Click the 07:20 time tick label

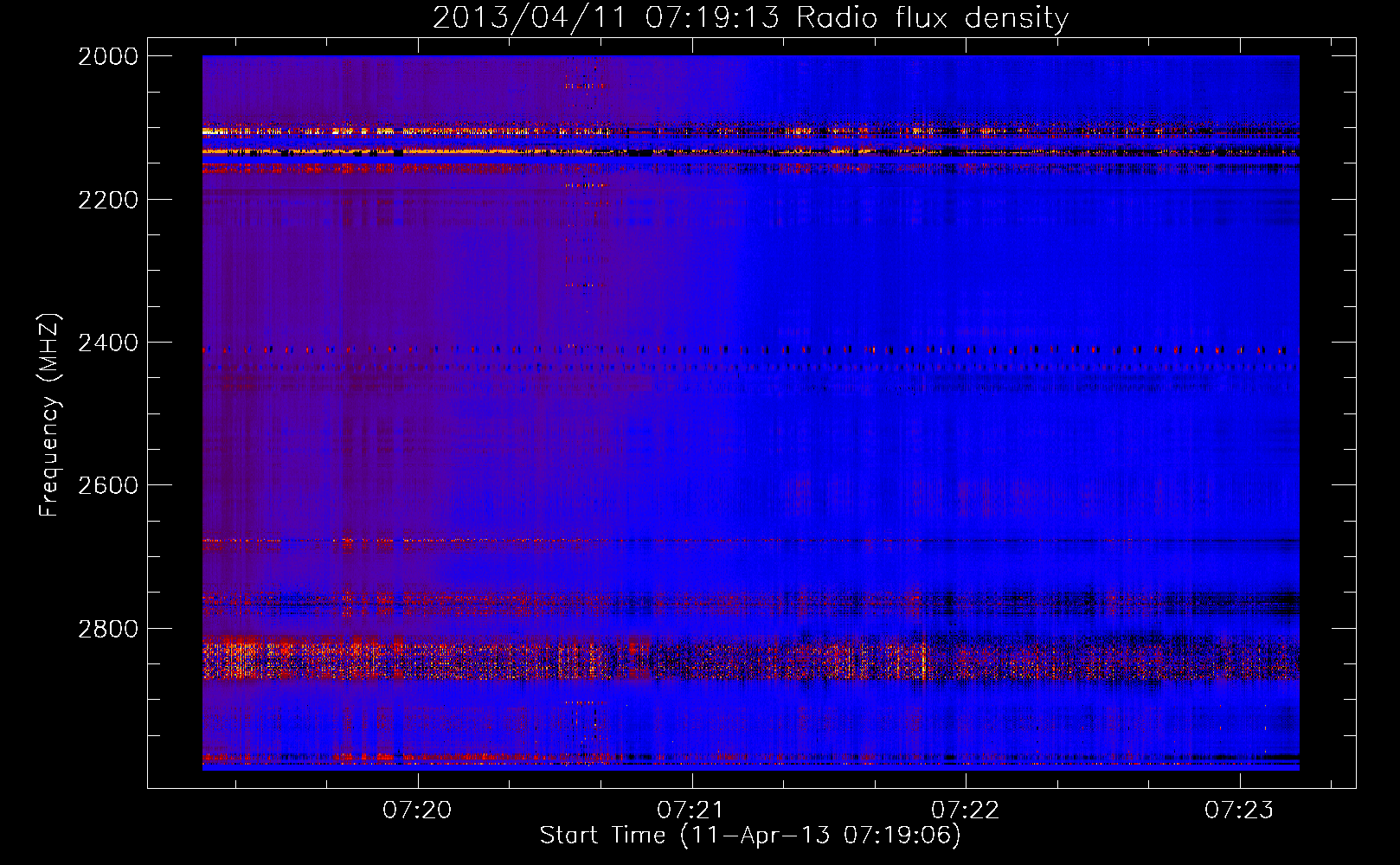point(418,811)
